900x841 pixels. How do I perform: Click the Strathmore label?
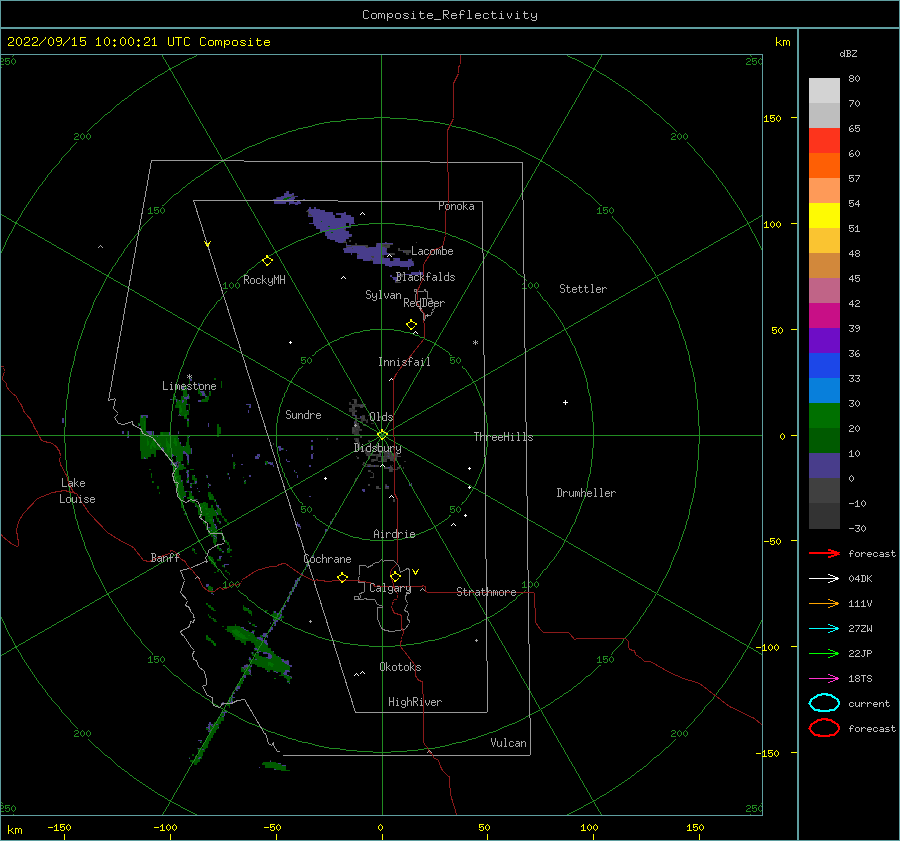[486, 592]
